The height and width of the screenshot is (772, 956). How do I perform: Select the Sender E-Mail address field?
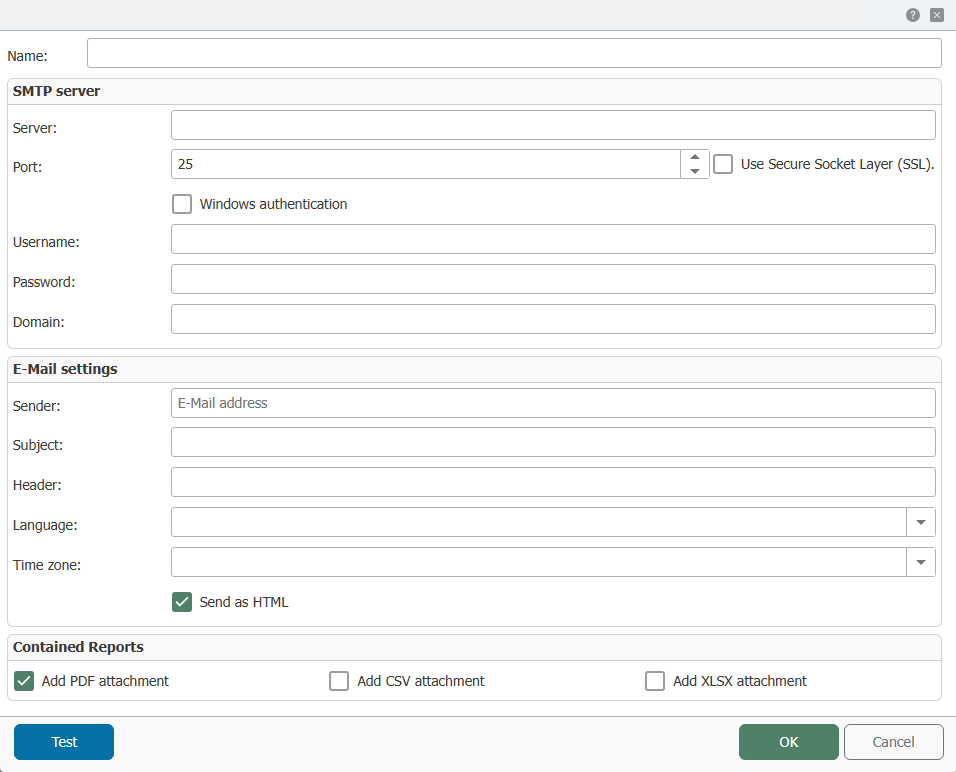pyautogui.click(x=554, y=403)
